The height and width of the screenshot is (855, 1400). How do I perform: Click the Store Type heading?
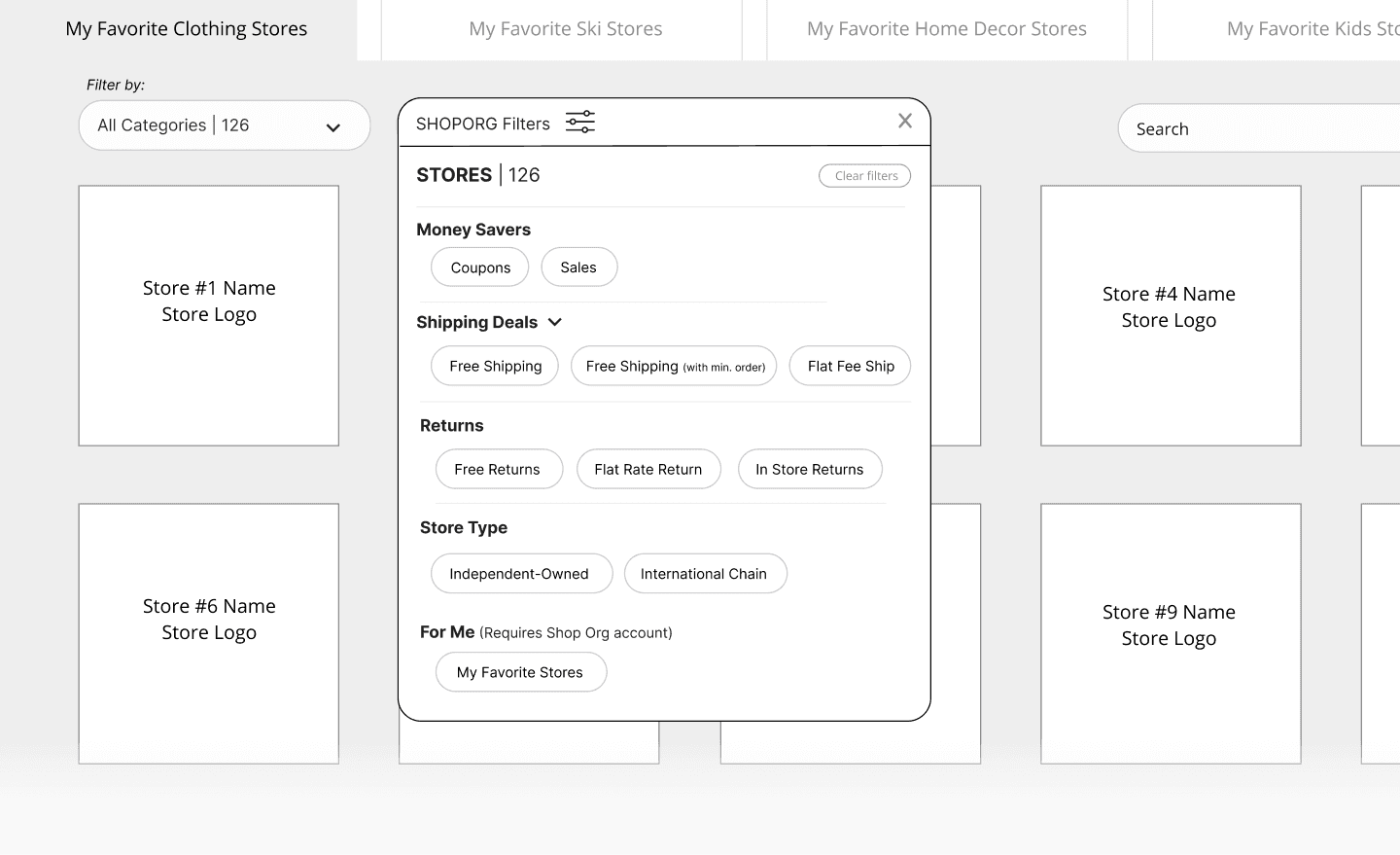464,528
